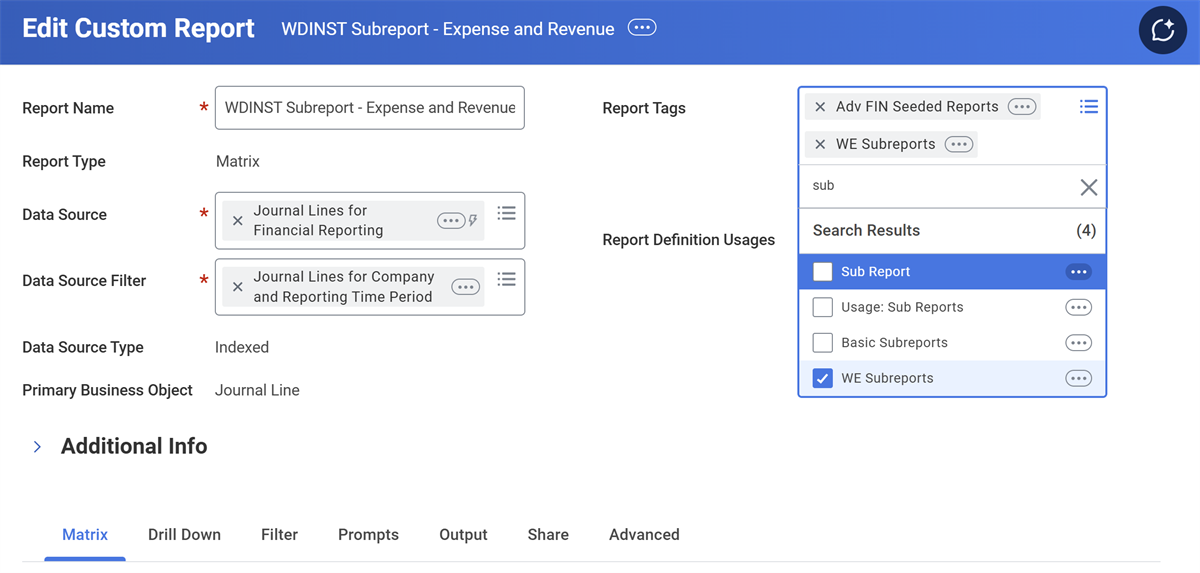
Task: Select the 'Usage: Sub Reports' result text
Action: pos(902,307)
